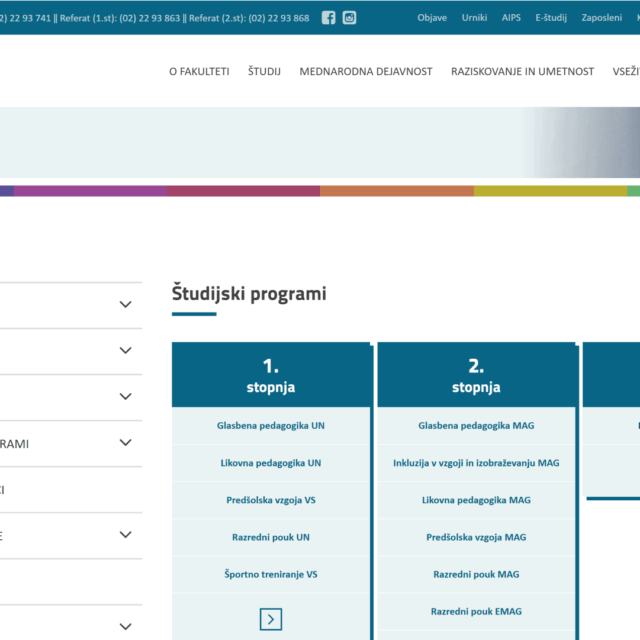Open RAZISKOVANJE IN UMETNOST menu
The image size is (640, 640).
point(522,71)
